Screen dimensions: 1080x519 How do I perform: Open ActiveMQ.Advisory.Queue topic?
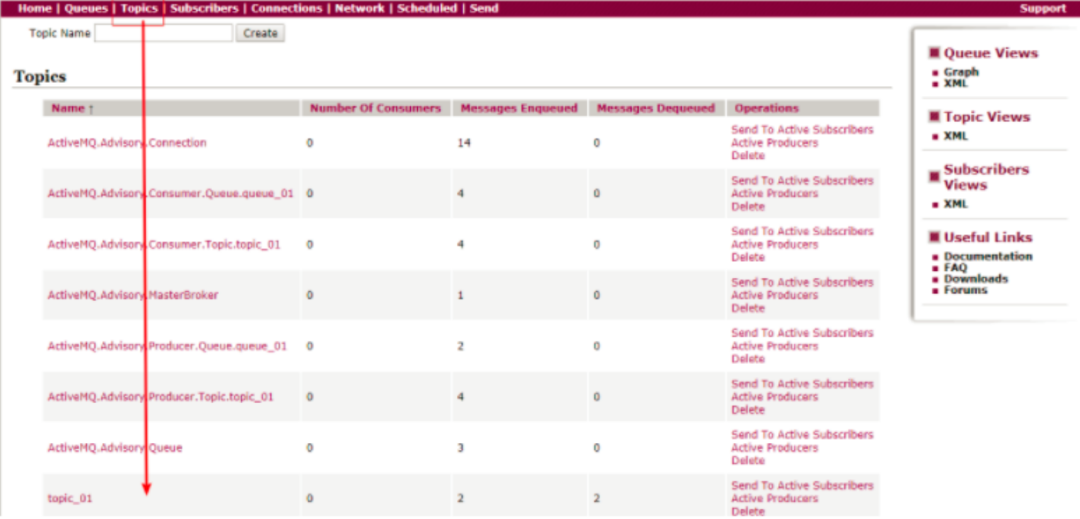tap(115, 448)
